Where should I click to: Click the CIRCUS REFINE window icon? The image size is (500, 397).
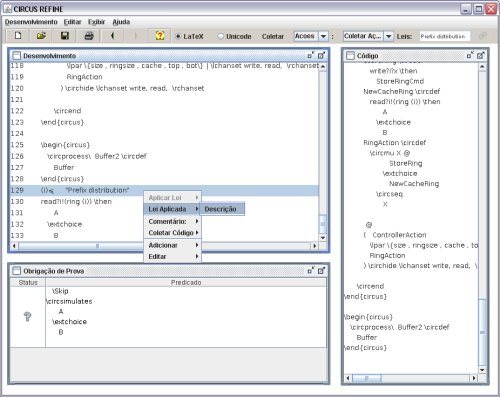pos(7,9)
